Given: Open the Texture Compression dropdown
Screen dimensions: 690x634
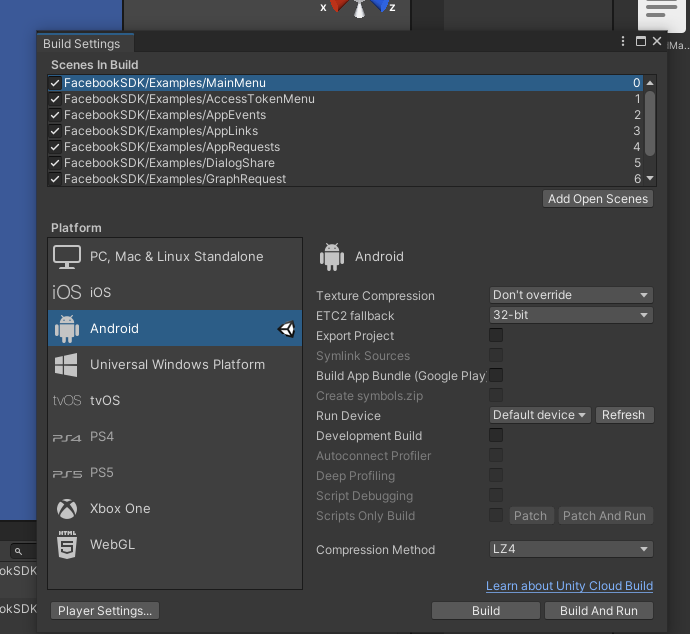Looking at the screenshot, I should [571, 295].
